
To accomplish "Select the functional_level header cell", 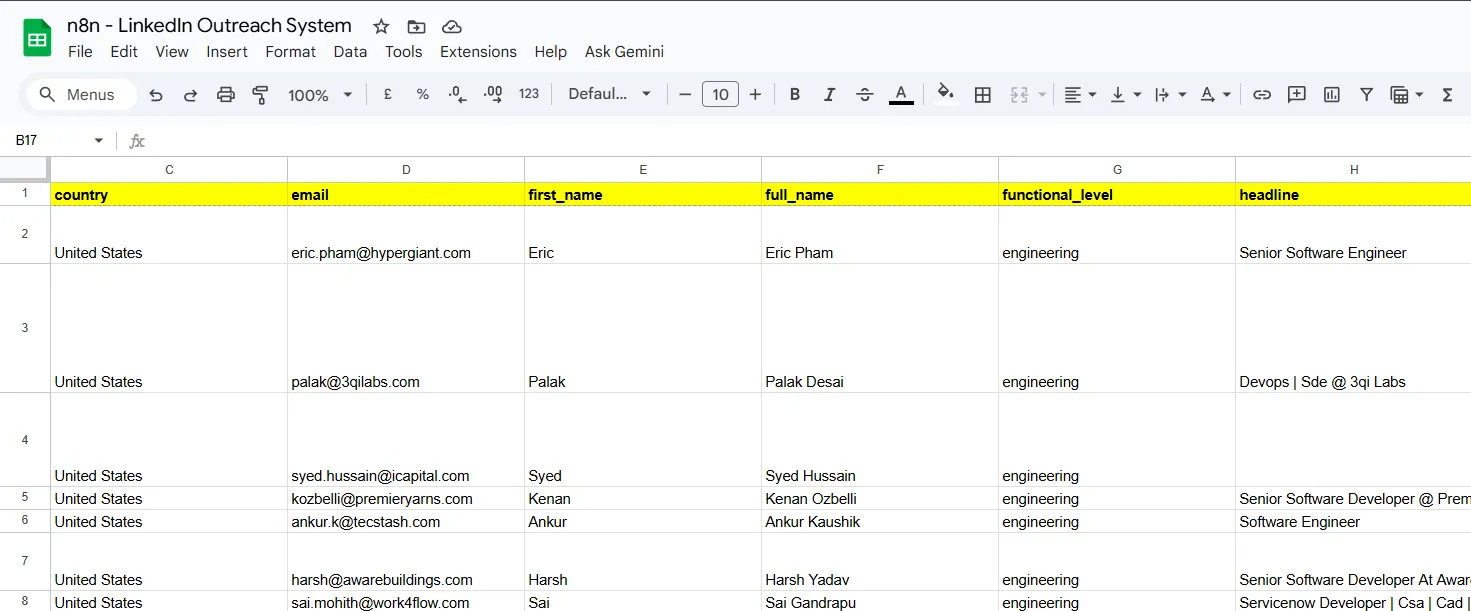I will (1117, 195).
